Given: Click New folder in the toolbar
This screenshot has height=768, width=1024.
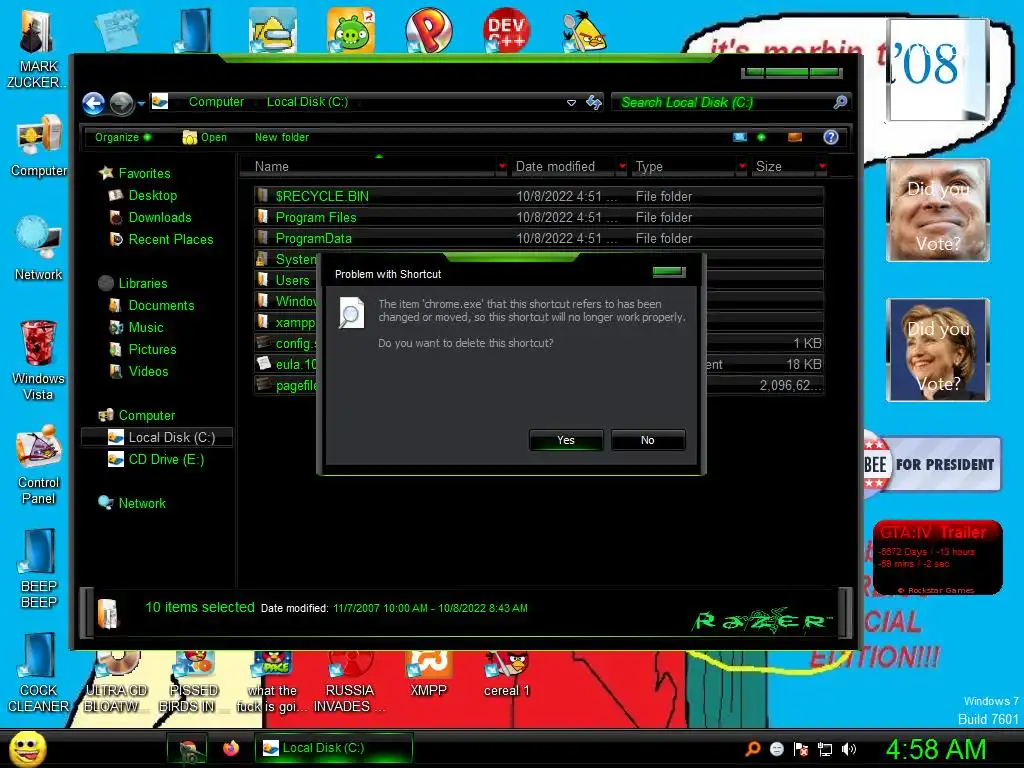Looking at the screenshot, I should (x=281, y=137).
